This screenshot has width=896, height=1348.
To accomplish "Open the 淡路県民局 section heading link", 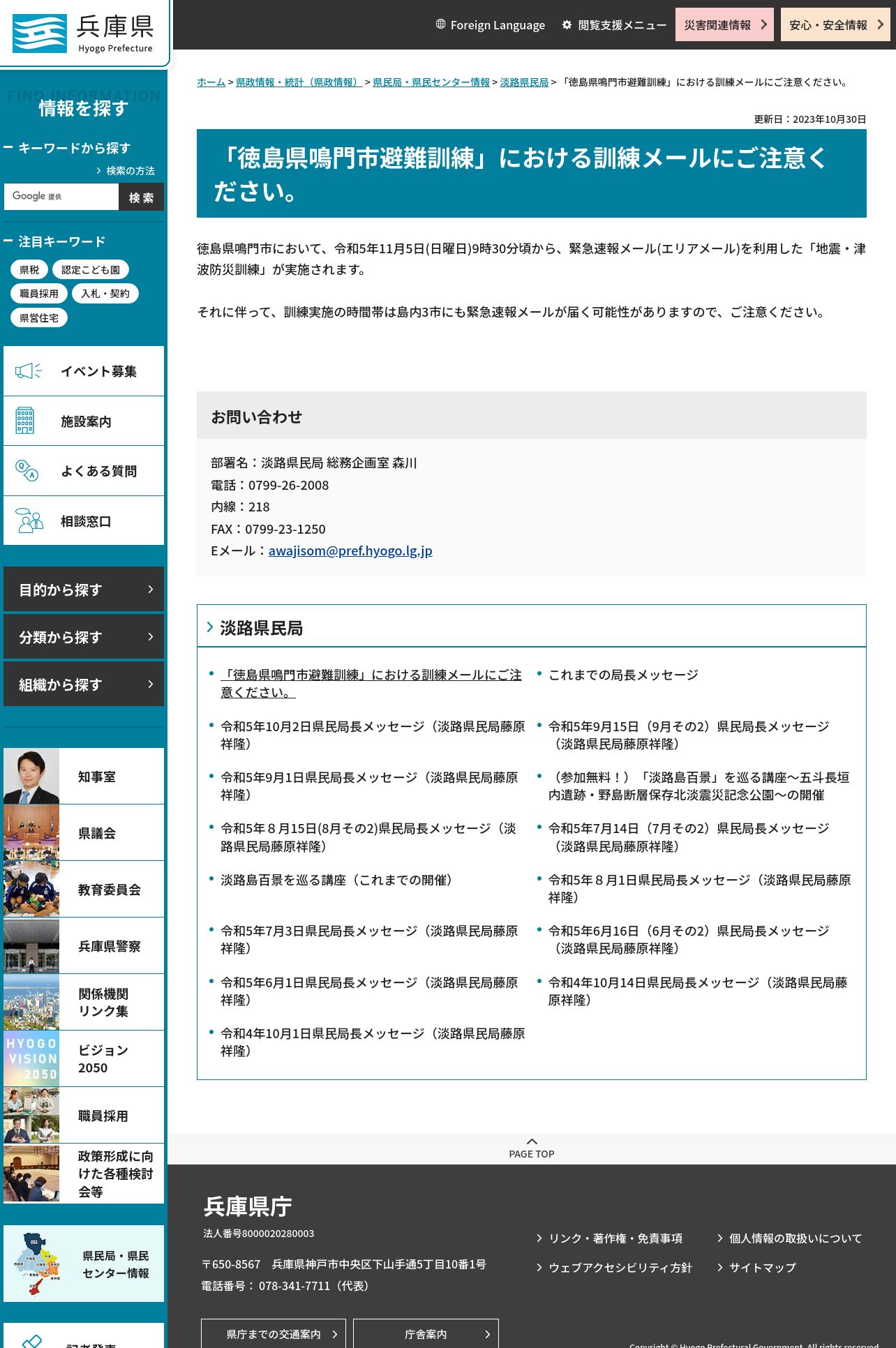I will click(x=262, y=628).
